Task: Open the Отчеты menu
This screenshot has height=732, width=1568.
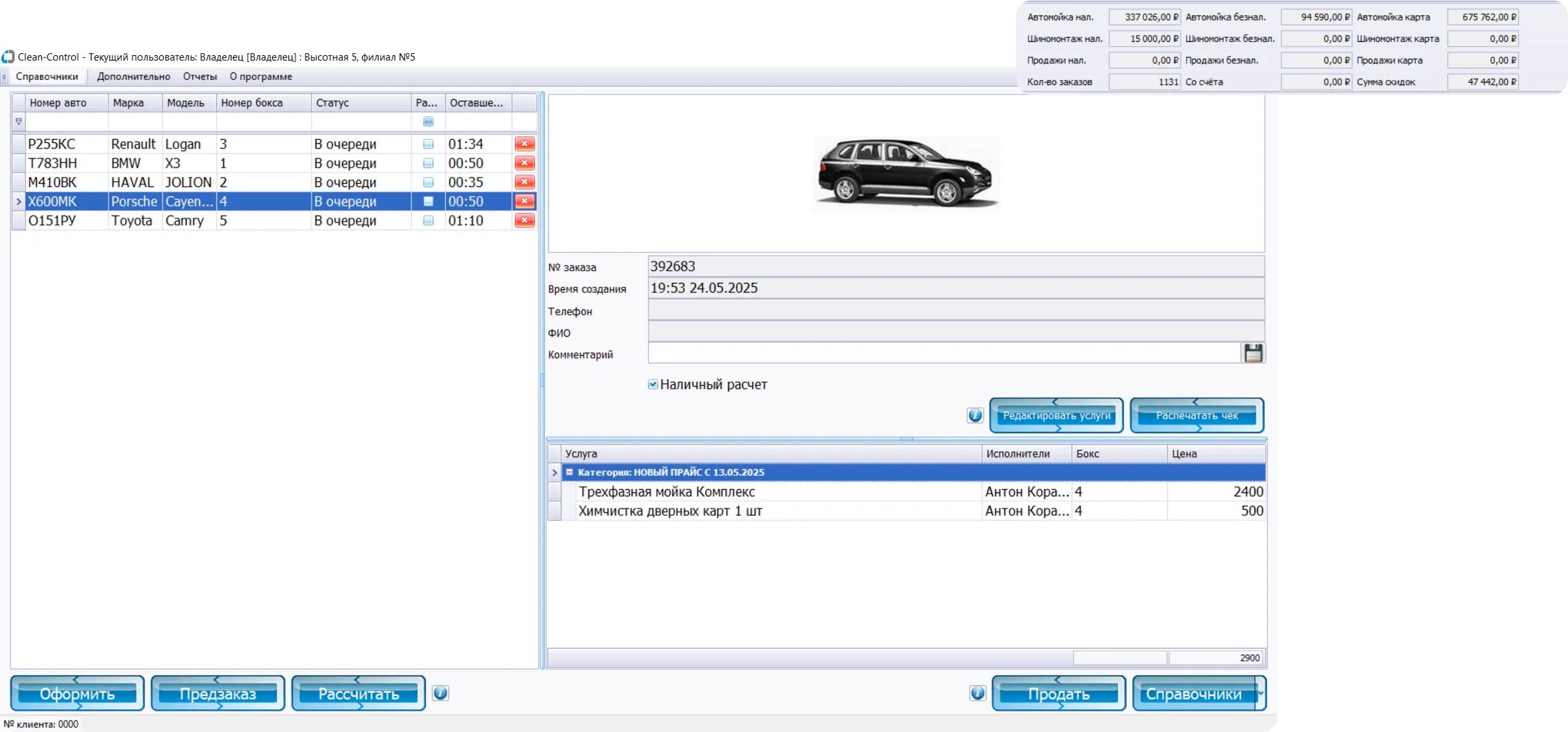Action: [200, 77]
